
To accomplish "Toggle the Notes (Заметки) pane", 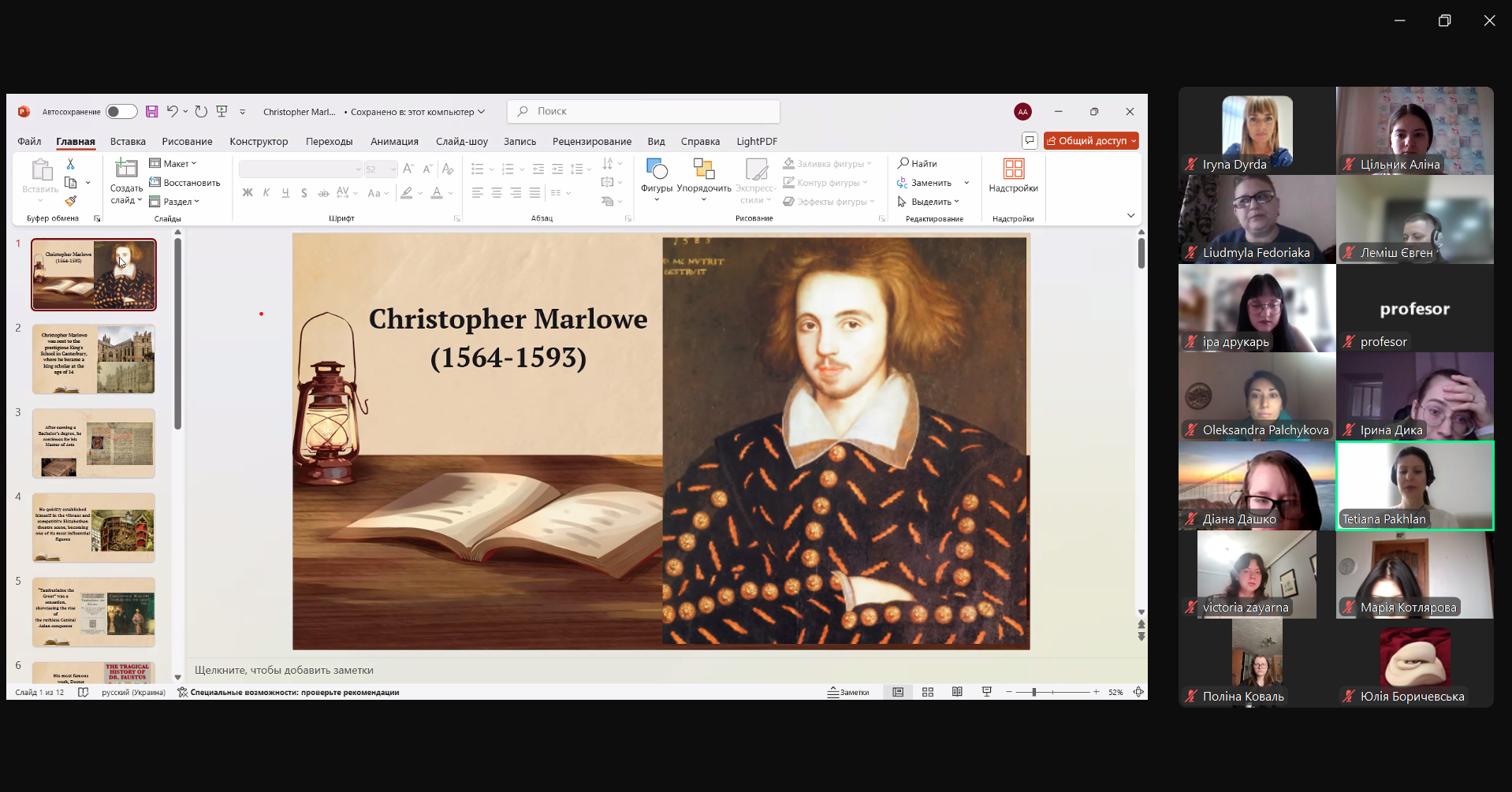I will click(x=848, y=692).
